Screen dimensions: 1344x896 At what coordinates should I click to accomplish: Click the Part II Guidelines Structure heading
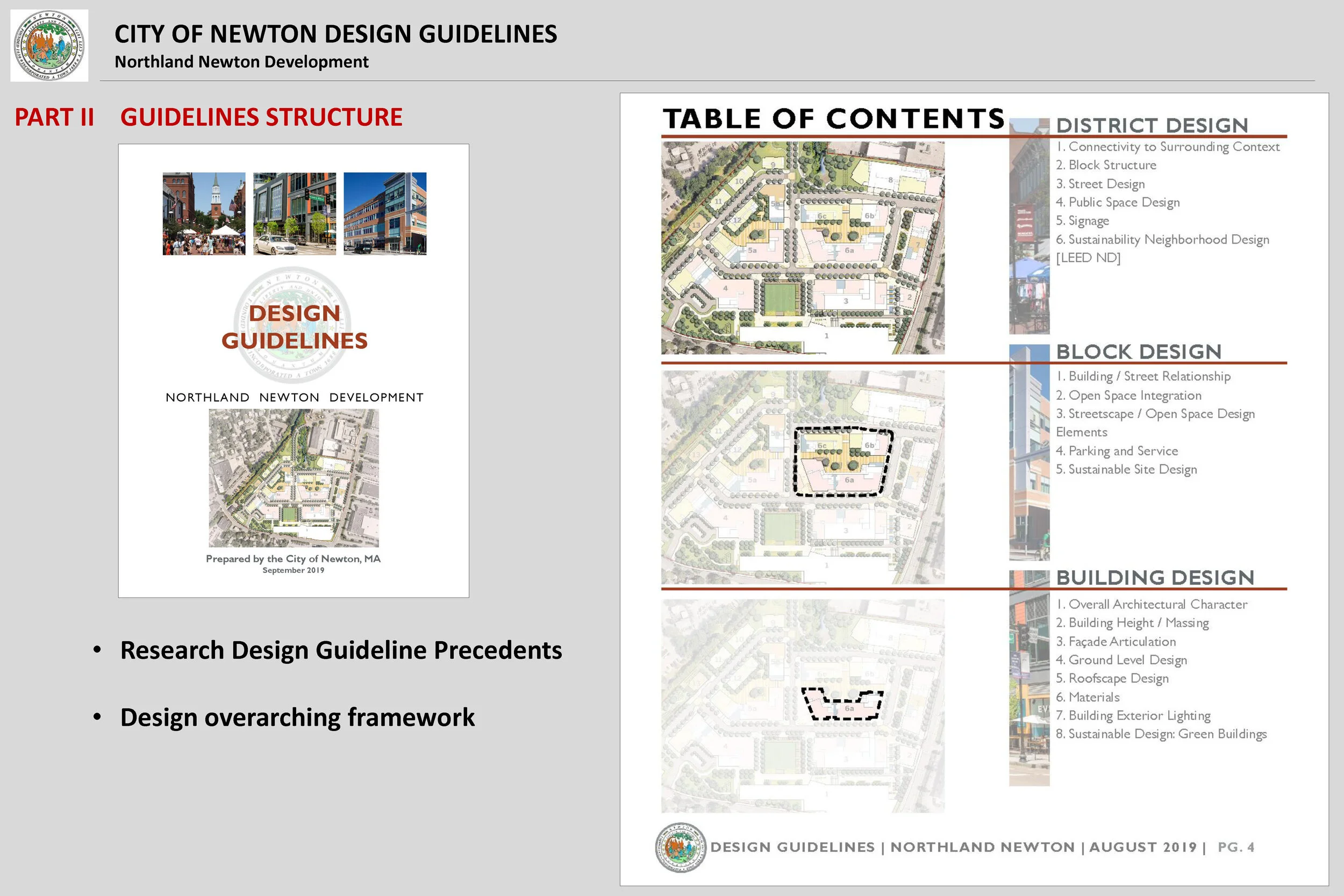point(208,117)
